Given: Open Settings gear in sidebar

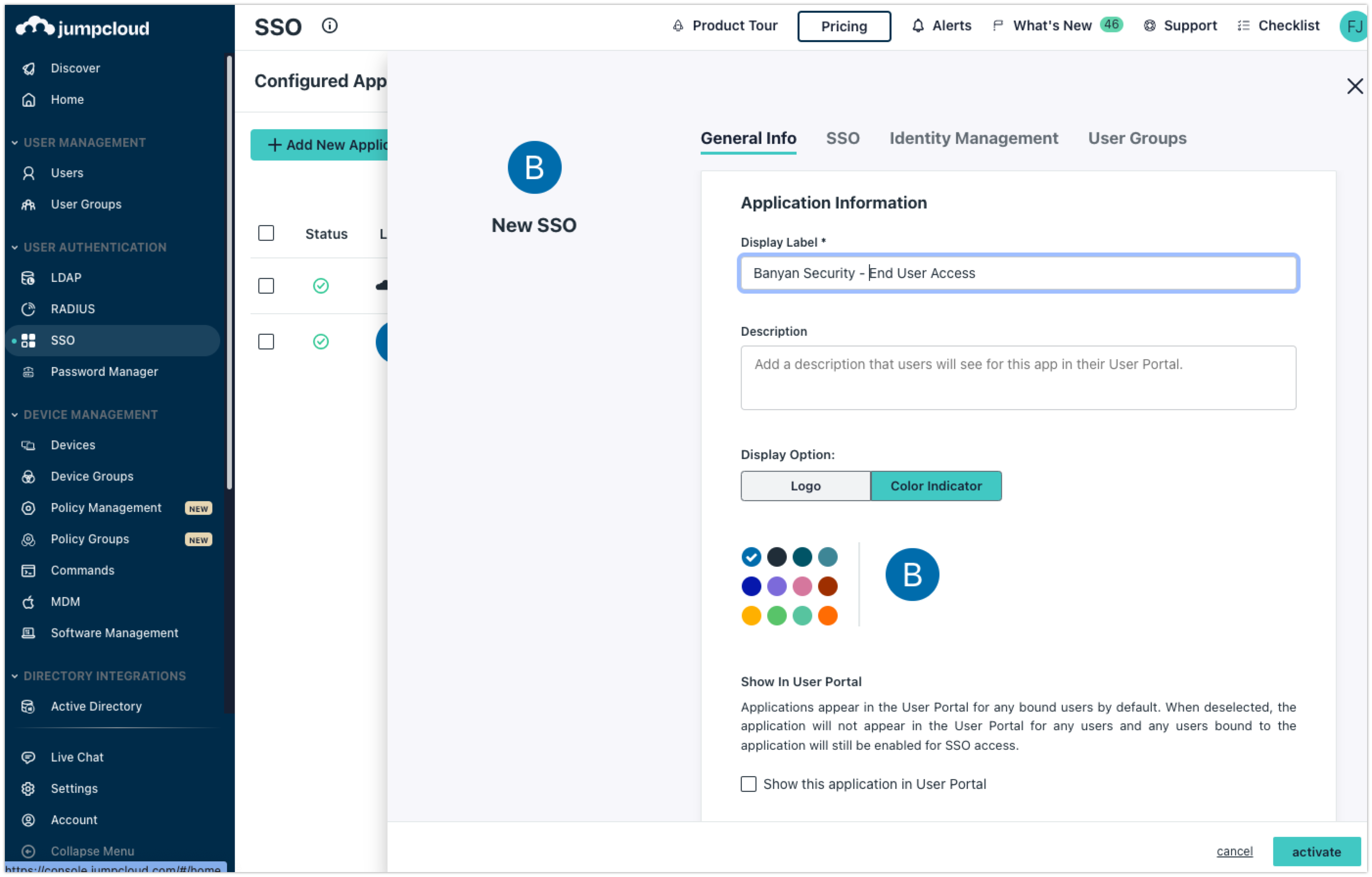Looking at the screenshot, I should pos(28,789).
